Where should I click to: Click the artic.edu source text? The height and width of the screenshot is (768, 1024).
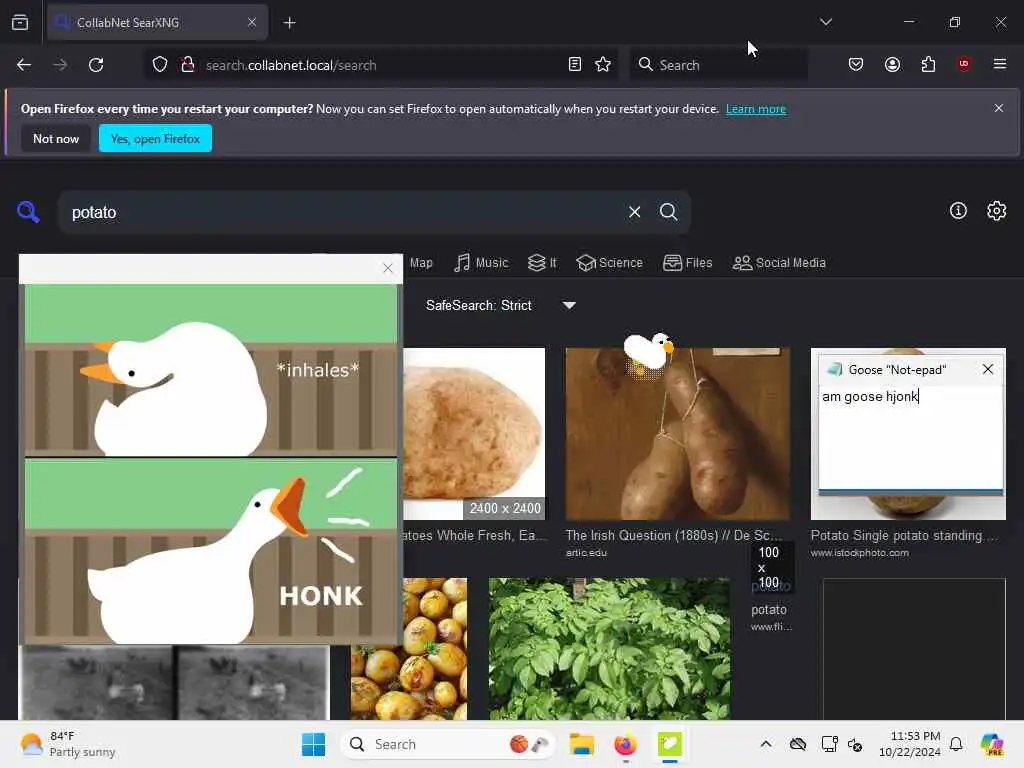(586, 552)
